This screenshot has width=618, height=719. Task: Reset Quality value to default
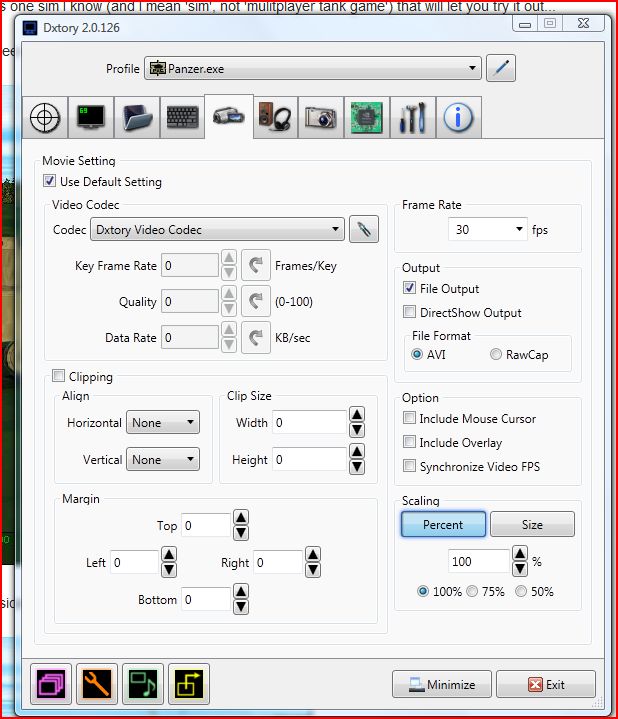click(256, 301)
